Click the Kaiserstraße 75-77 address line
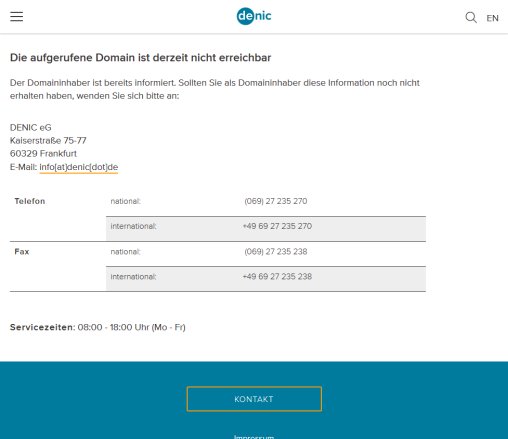The image size is (508, 439). point(48,141)
